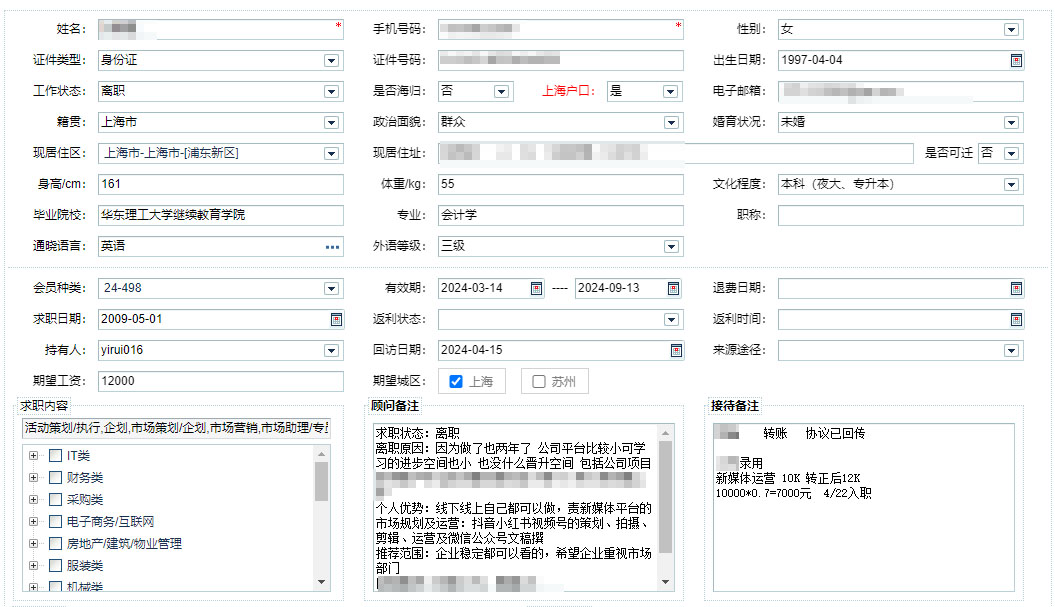Image resolution: width=1055 pixels, height=607 pixels.
Task: Uncheck the 上海 expected city checkbox
Action: pos(456,382)
